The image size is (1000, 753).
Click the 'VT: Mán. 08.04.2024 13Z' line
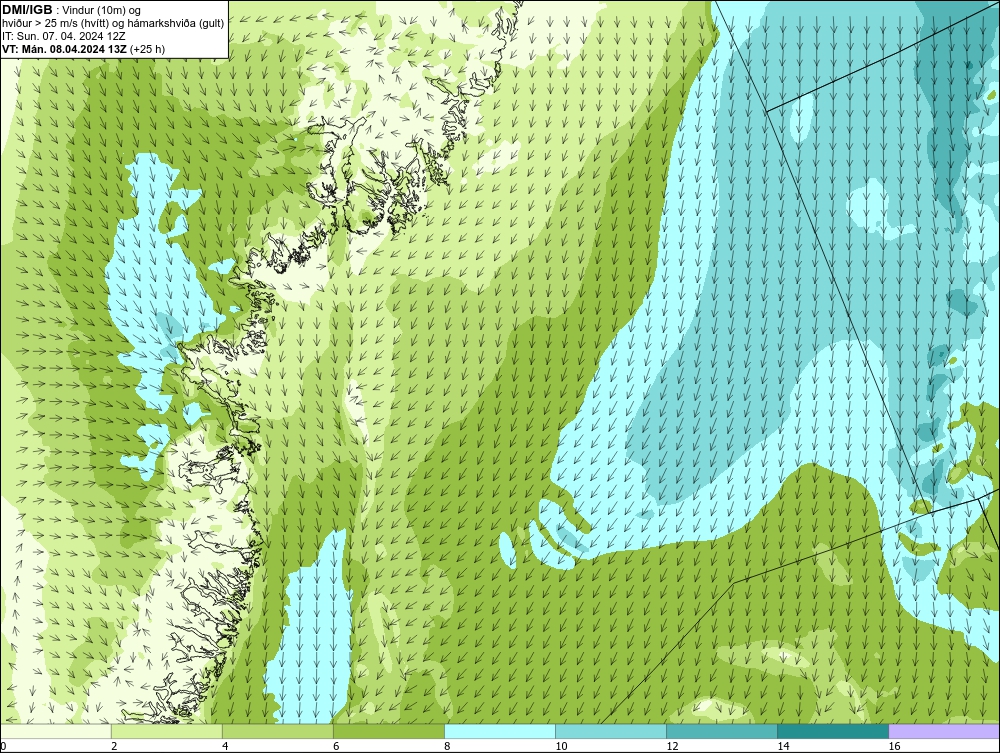pyautogui.click(x=64, y=49)
